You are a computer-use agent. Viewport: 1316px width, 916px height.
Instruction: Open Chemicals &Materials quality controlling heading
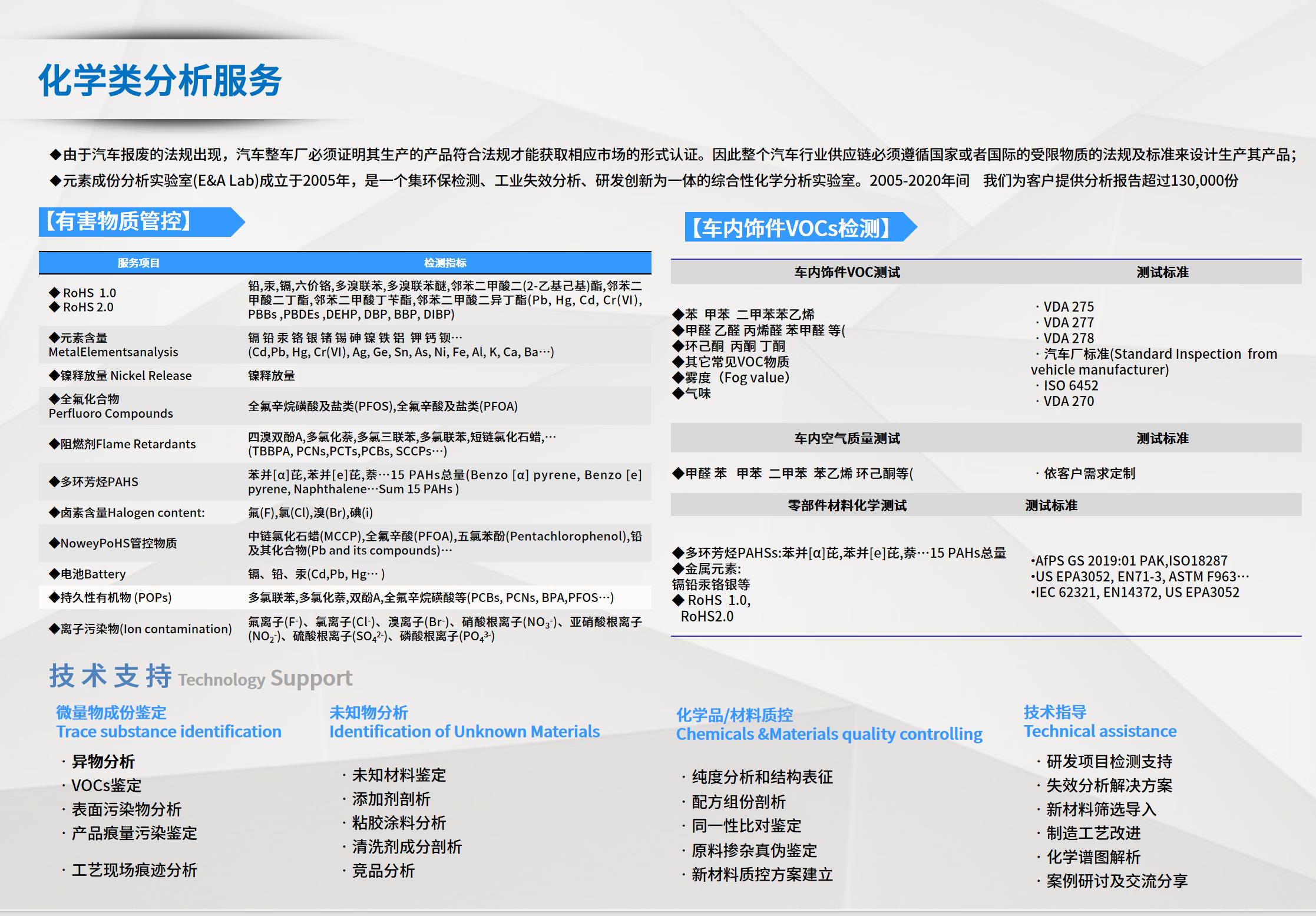click(x=829, y=734)
